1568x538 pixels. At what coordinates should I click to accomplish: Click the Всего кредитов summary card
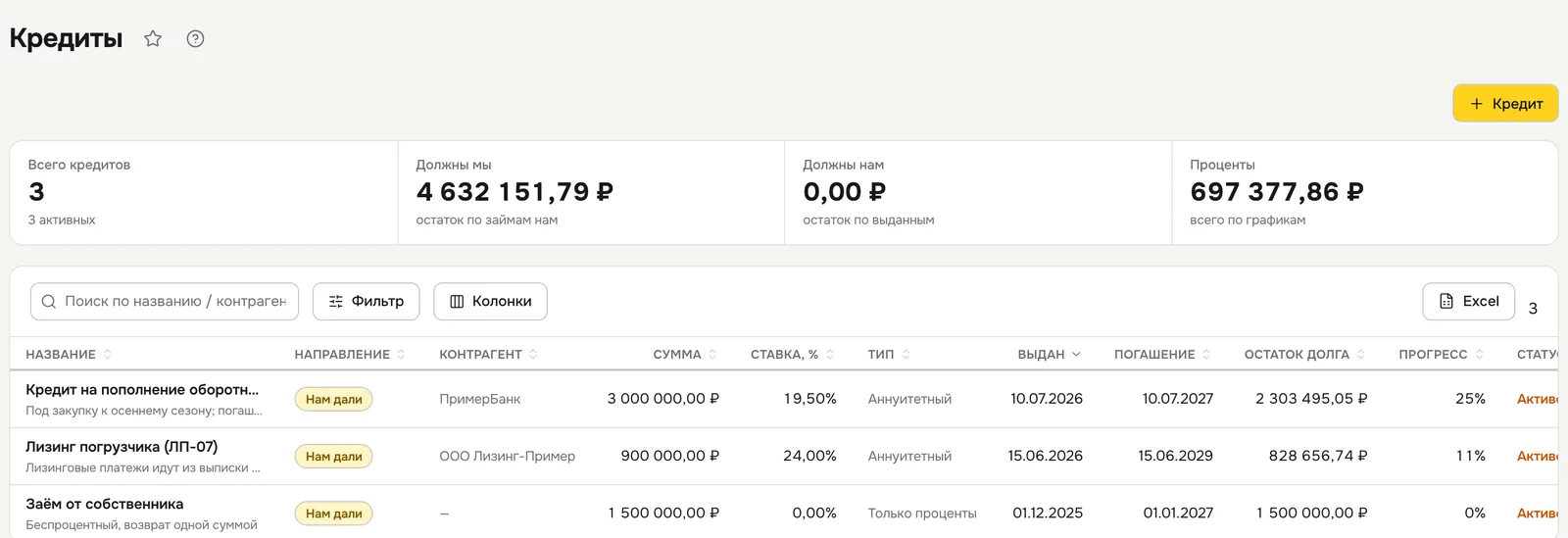tap(204, 193)
